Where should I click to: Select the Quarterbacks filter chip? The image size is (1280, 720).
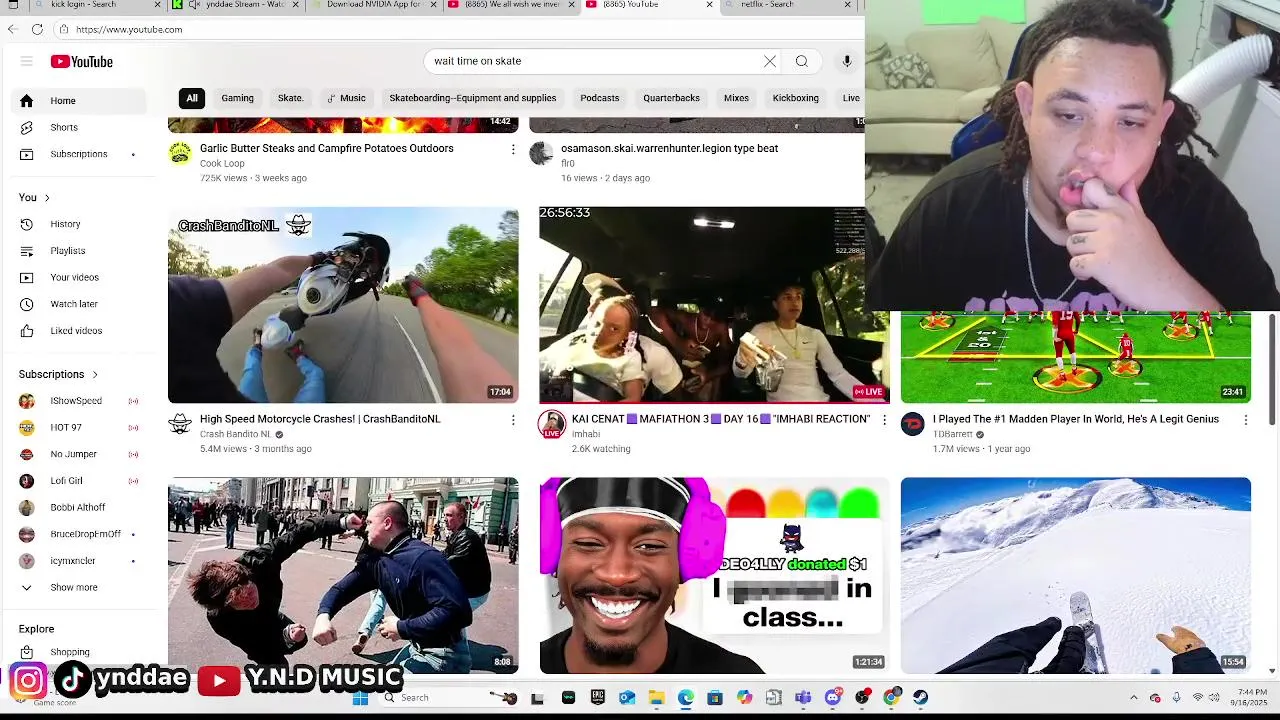(671, 98)
